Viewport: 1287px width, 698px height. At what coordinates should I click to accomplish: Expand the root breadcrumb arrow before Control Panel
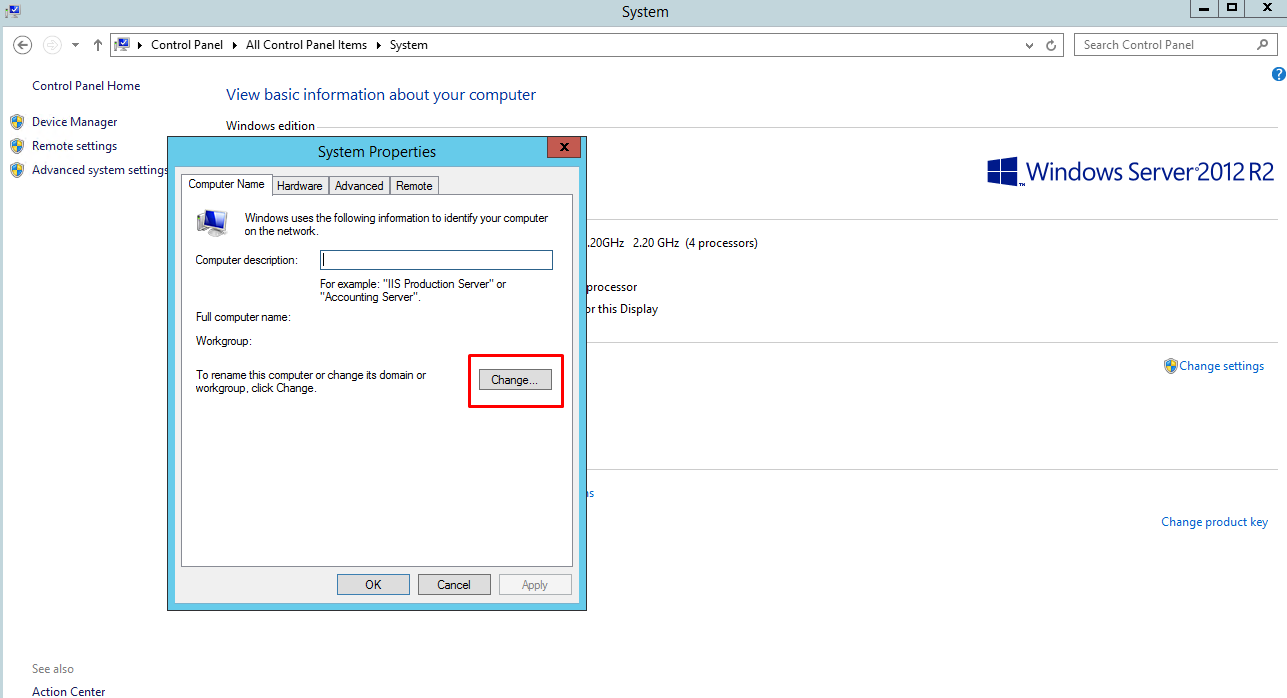[x=140, y=45]
